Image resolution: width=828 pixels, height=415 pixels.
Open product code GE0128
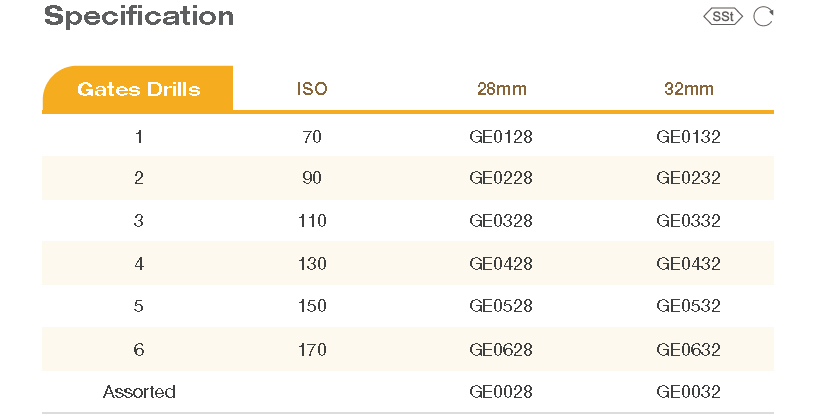500,136
